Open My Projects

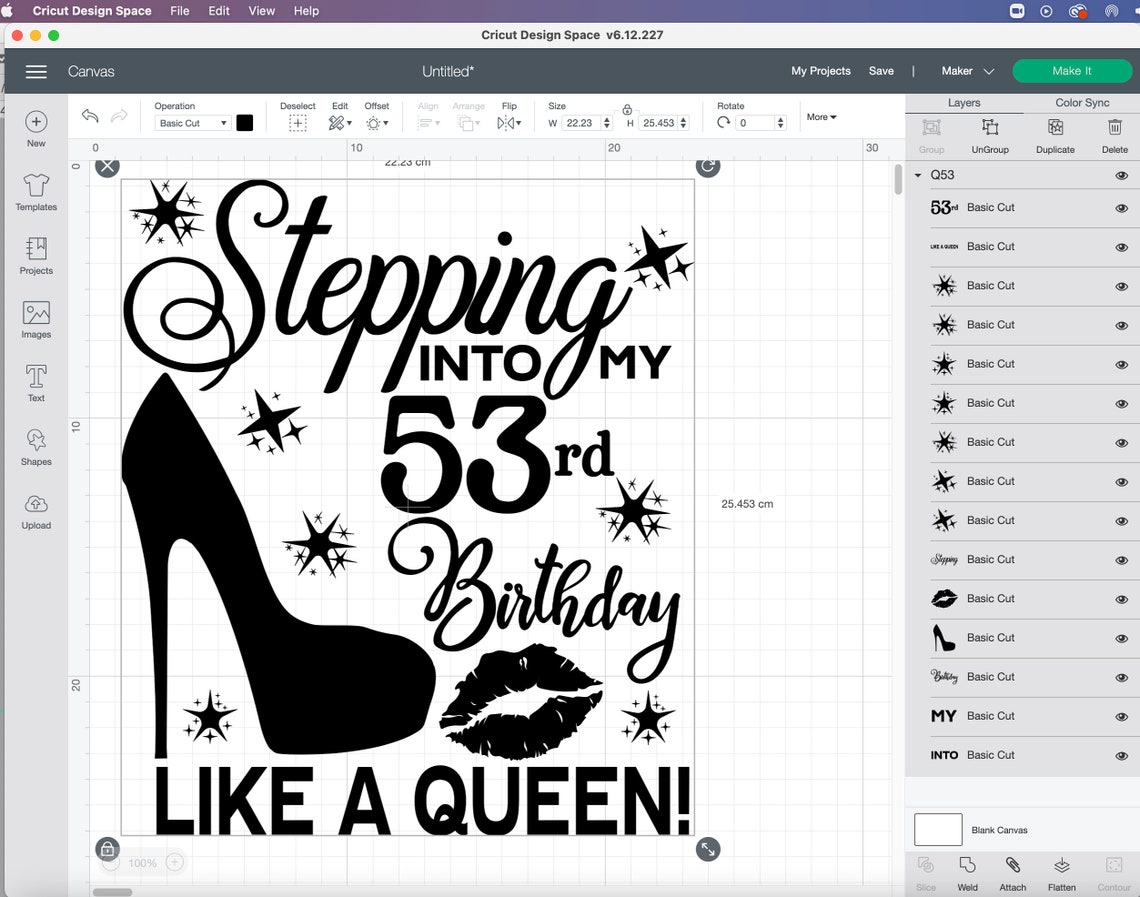pos(821,71)
